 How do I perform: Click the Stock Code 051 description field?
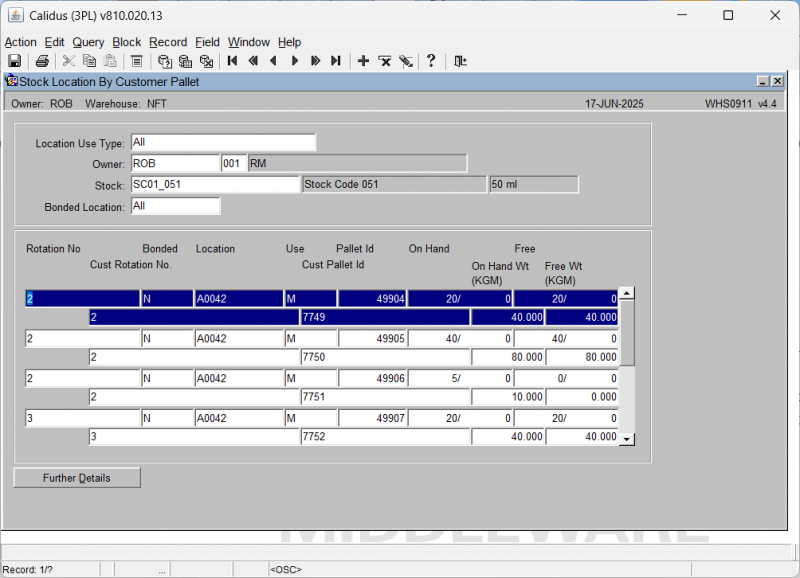click(x=394, y=184)
